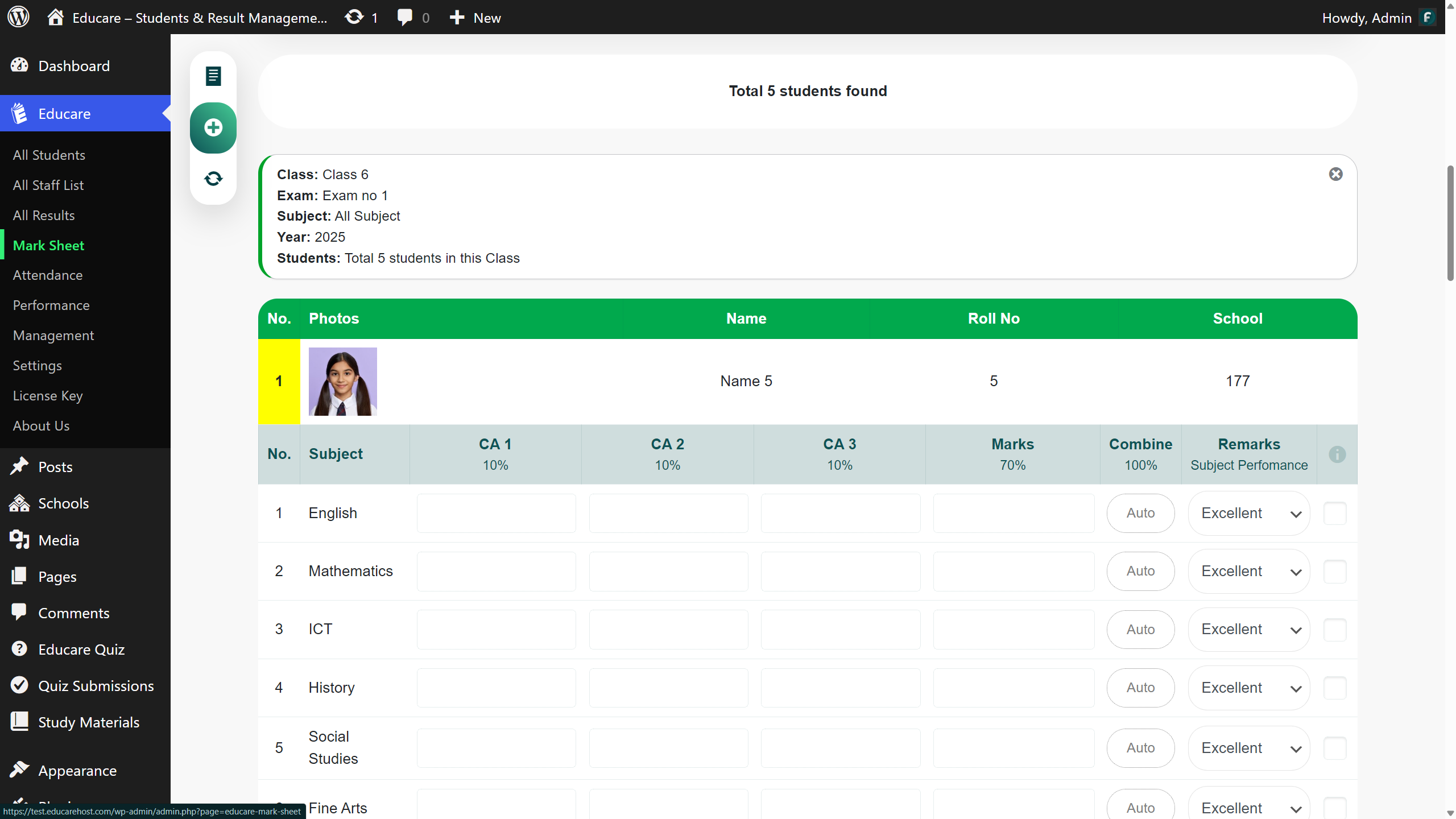Open Remarks dropdown for Mathematics
Viewport: 1456px width, 819px height.
[1249, 571]
